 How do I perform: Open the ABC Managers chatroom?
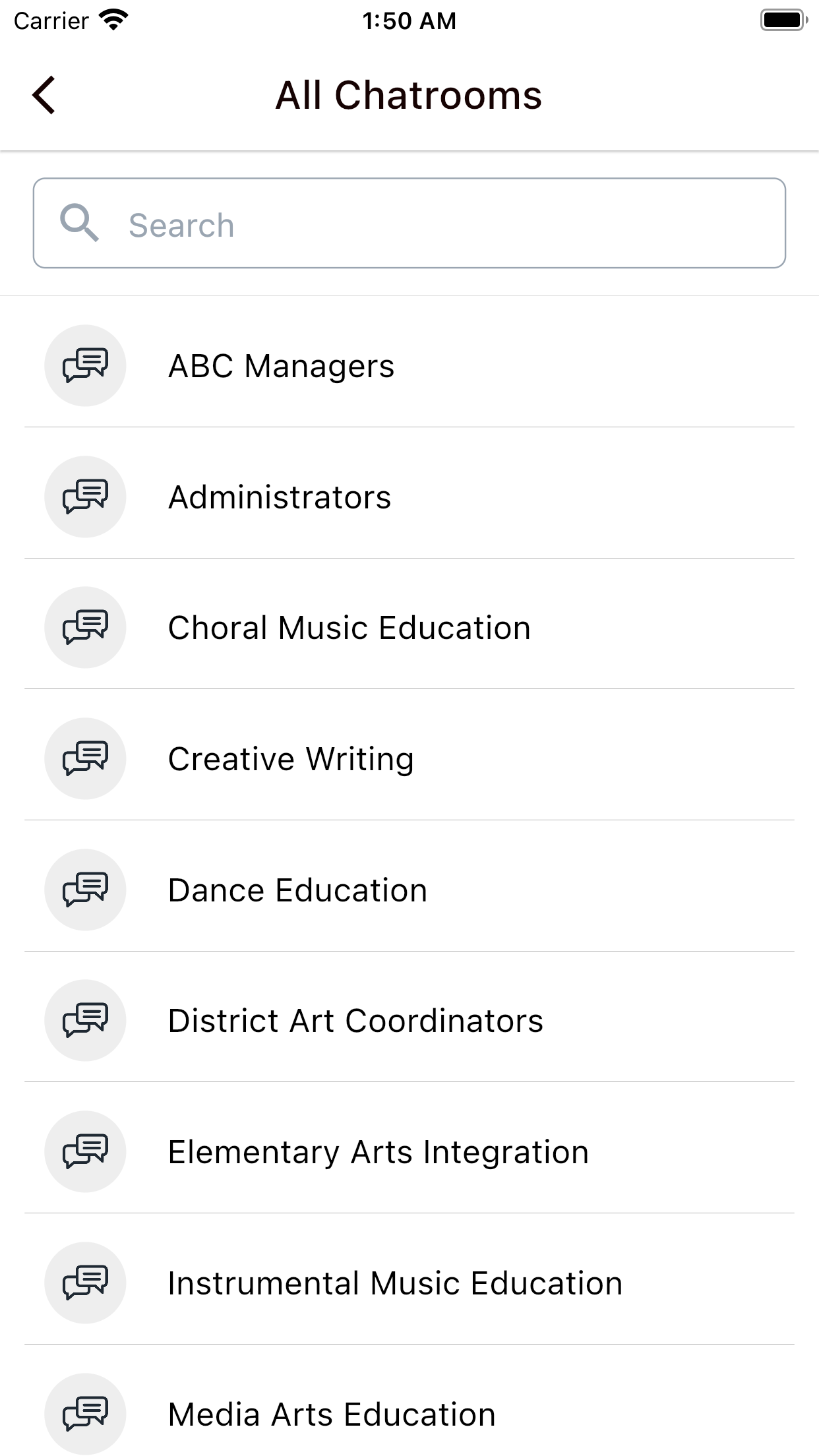click(x=282, y=366)
